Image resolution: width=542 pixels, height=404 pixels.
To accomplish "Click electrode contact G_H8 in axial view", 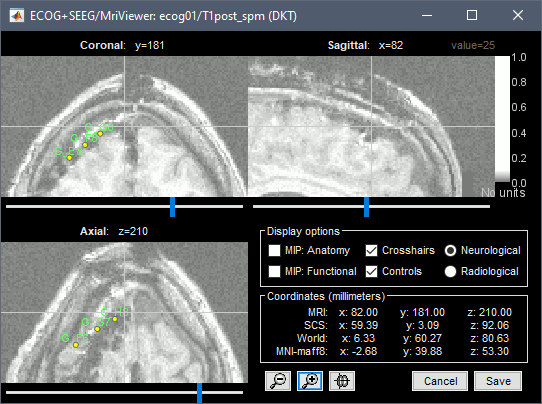I will 115,319.
